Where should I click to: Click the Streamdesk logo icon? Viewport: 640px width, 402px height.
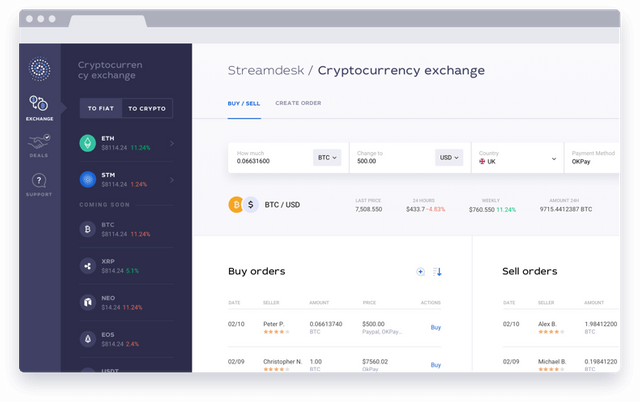click(40, 69)
